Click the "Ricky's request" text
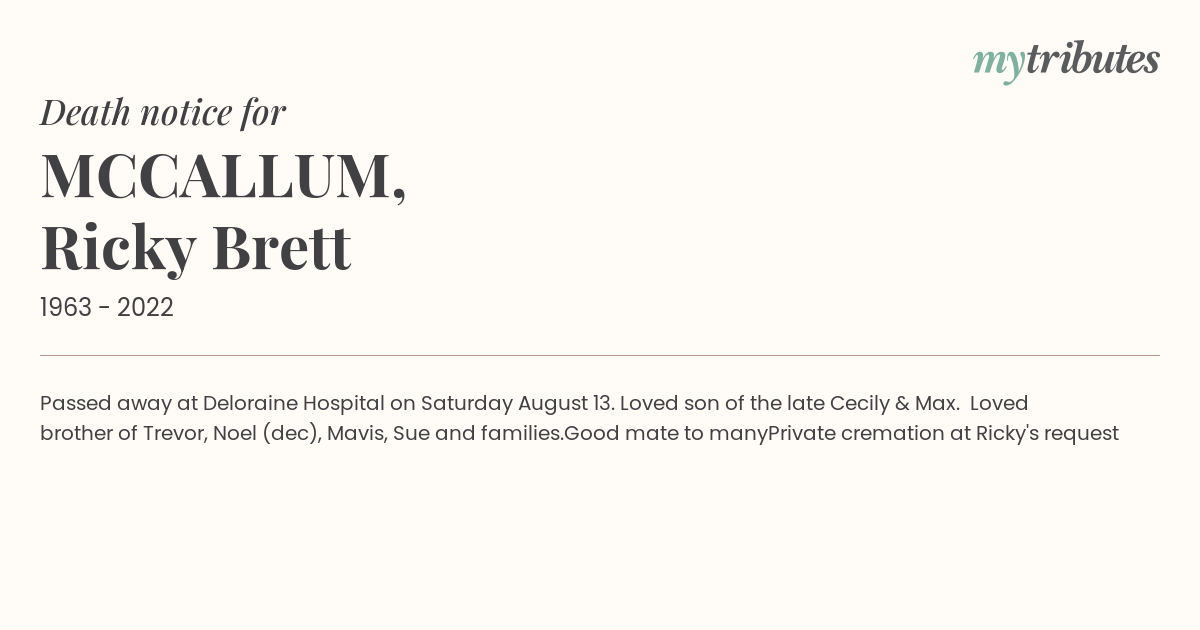The width and height of the screenshot is (1200, 630). 1047,434
